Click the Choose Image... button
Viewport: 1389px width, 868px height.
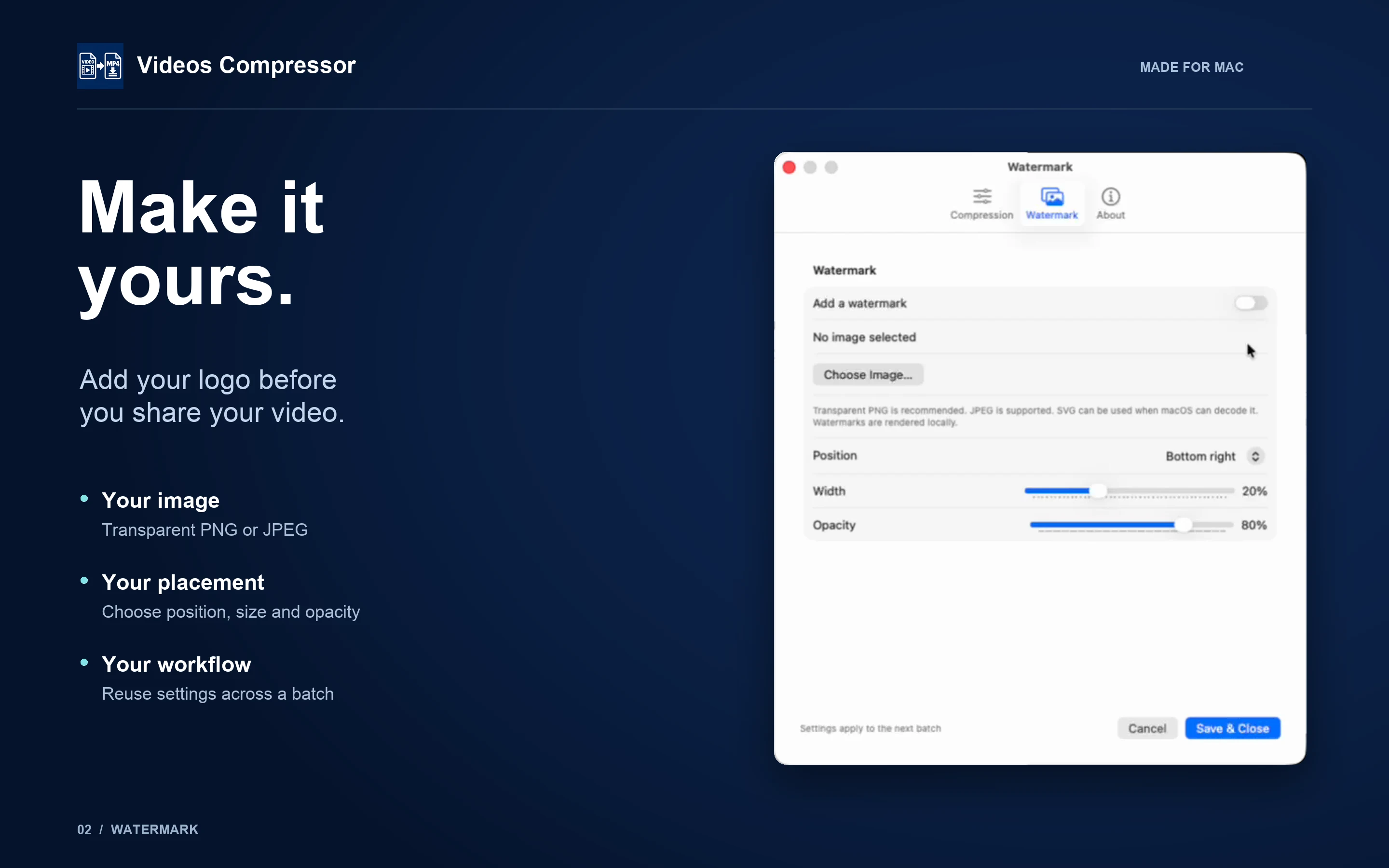pos(868,375)
